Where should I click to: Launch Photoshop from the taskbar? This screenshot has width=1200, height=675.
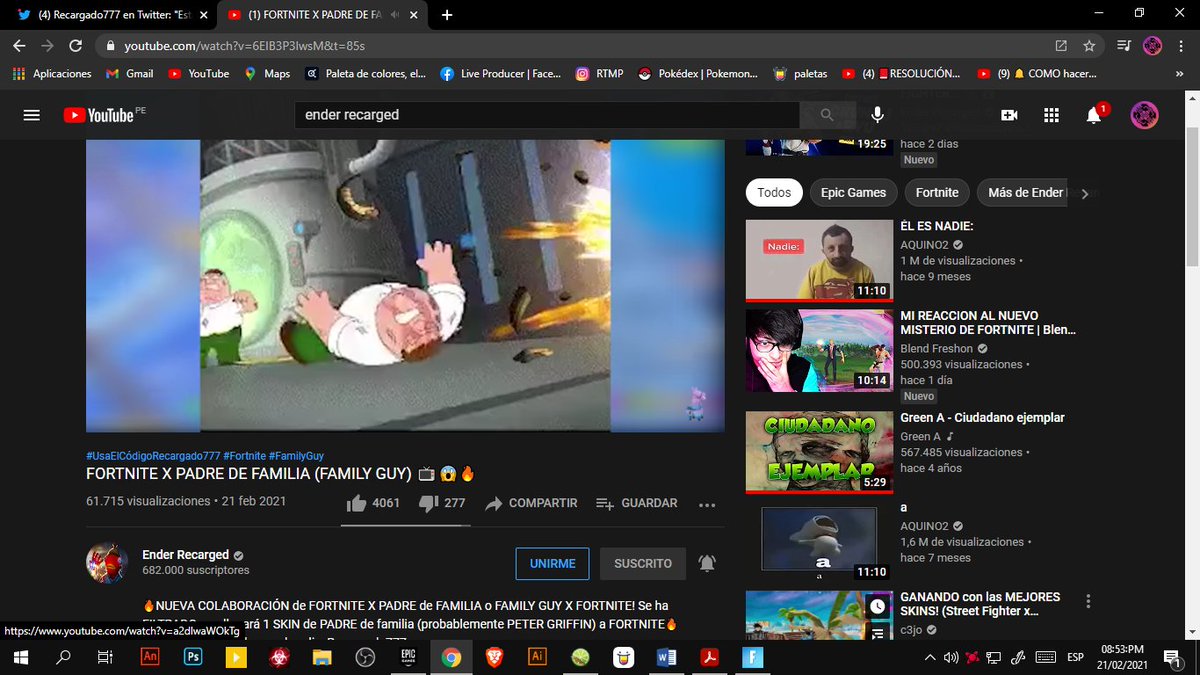coord(193,657)
